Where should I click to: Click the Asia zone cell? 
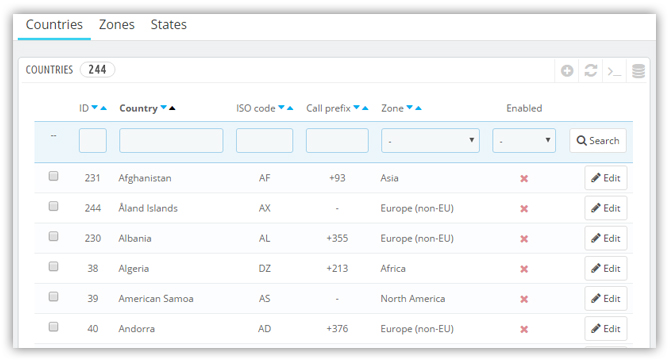click(389, 178)
